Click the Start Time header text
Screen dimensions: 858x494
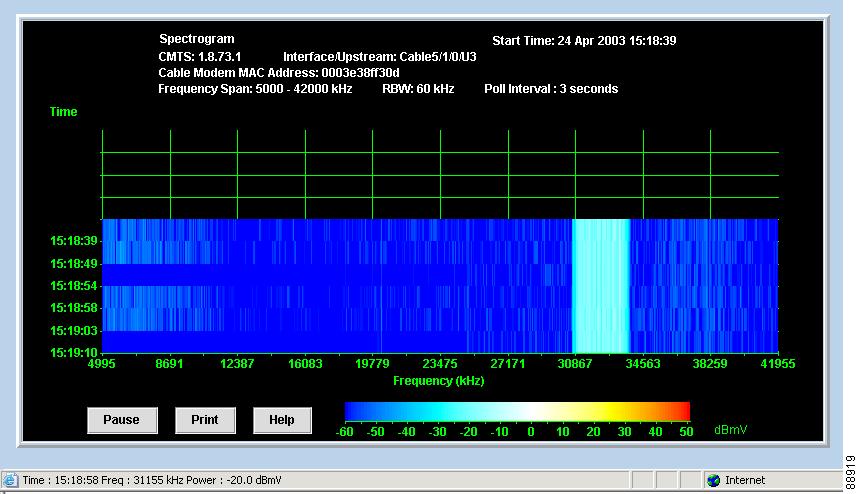pos(585,41)
